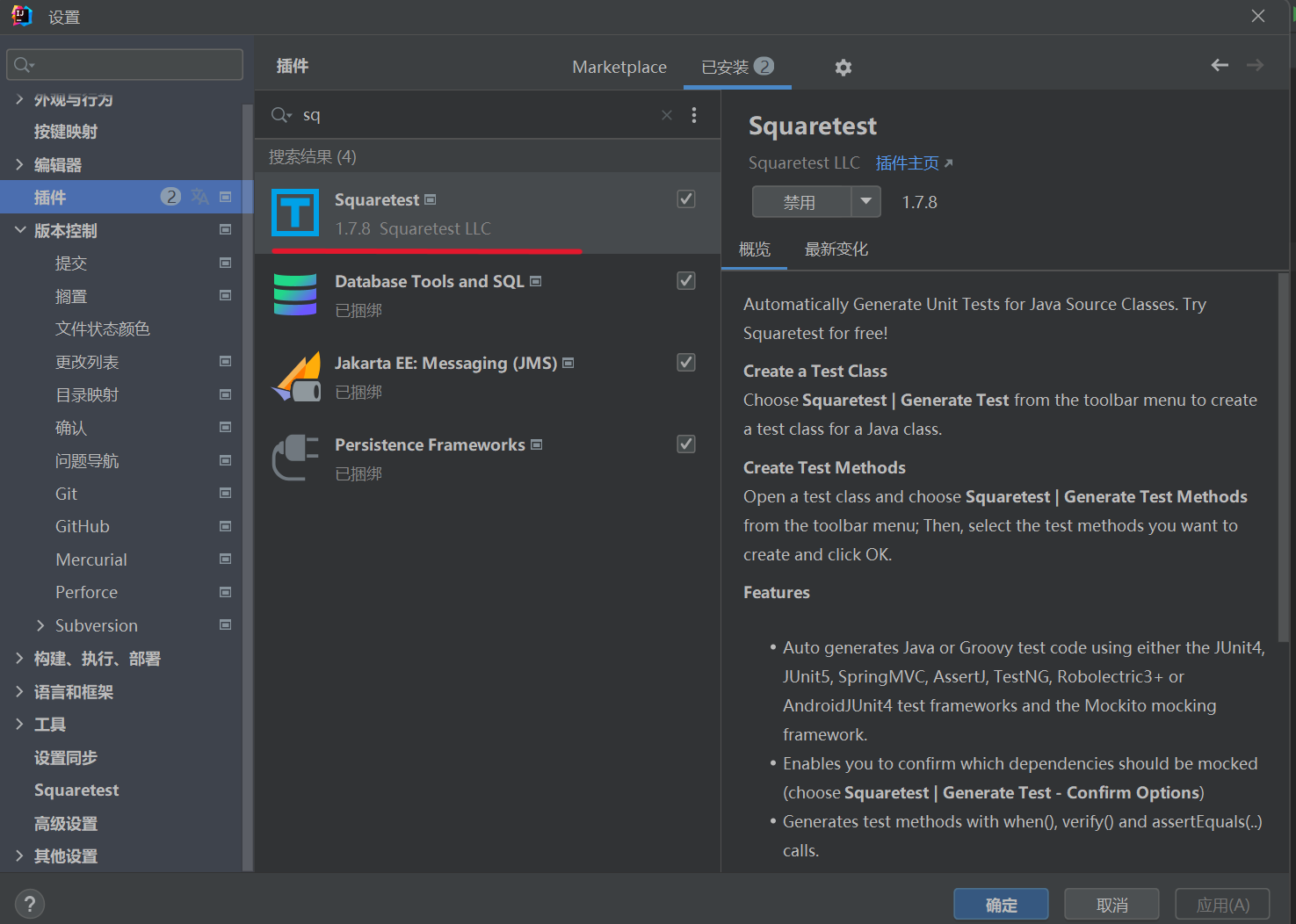The width and height of the screenshot is (1296, 924).
Task: Expand the 语言和框架 settings group
Action: pyautogui.click(x=19, y=691)
